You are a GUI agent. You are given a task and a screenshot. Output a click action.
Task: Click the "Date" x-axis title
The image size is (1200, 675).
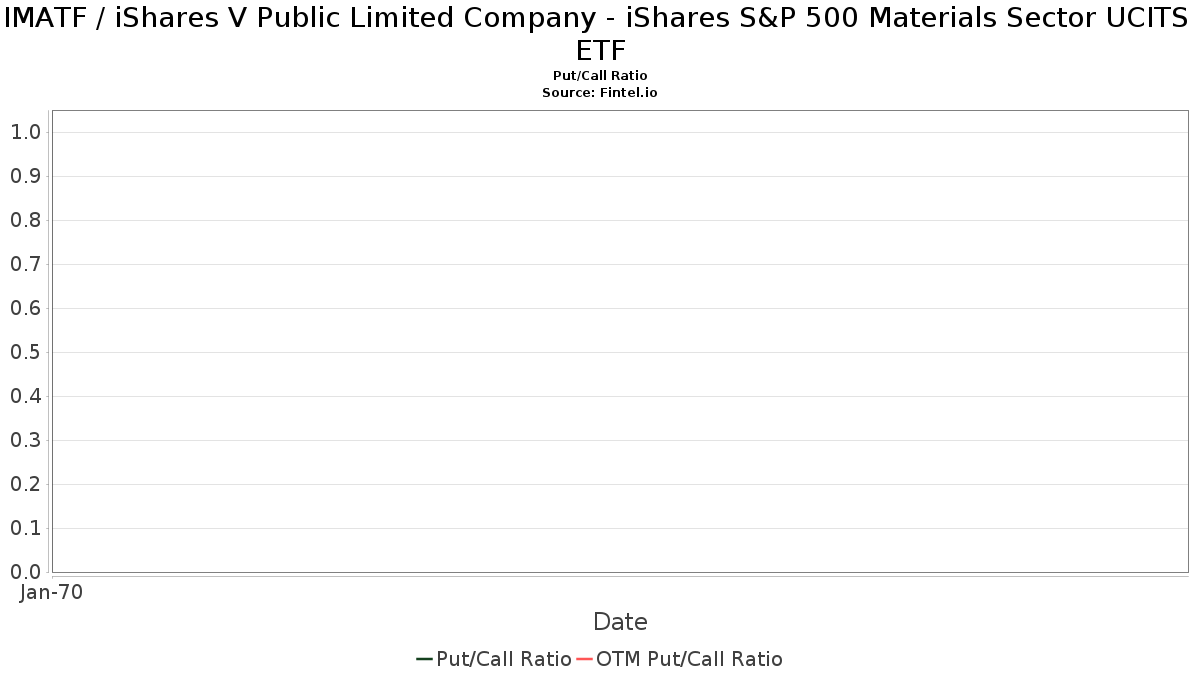(620, 622)
